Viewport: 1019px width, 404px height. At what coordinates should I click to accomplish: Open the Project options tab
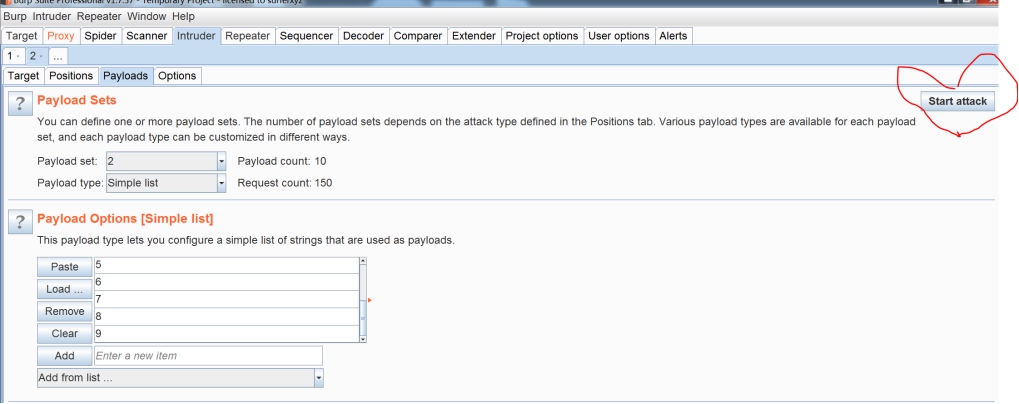pyautogui.click(x=542, y=36)
